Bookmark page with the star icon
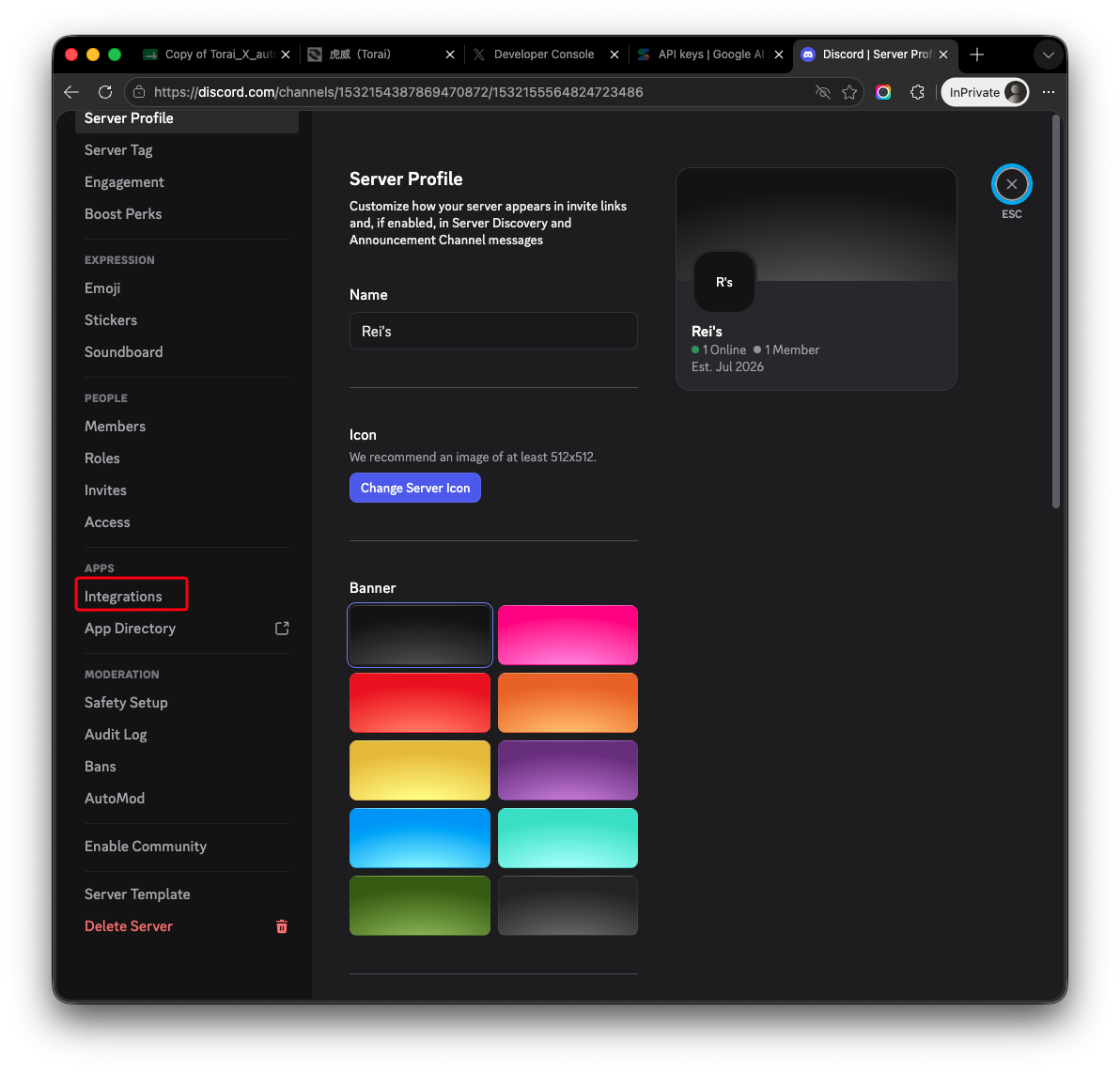1120x1073 pixels. 849,92
